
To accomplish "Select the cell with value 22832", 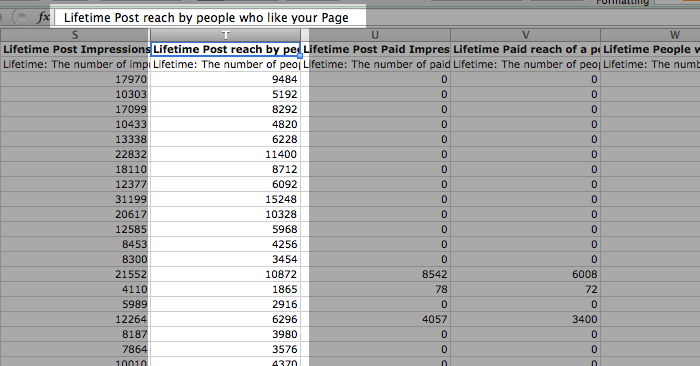I will [x=75, y=154].
